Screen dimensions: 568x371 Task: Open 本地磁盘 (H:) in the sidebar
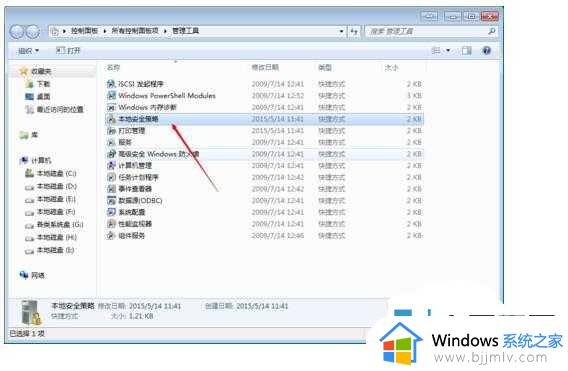click(57, 237)
